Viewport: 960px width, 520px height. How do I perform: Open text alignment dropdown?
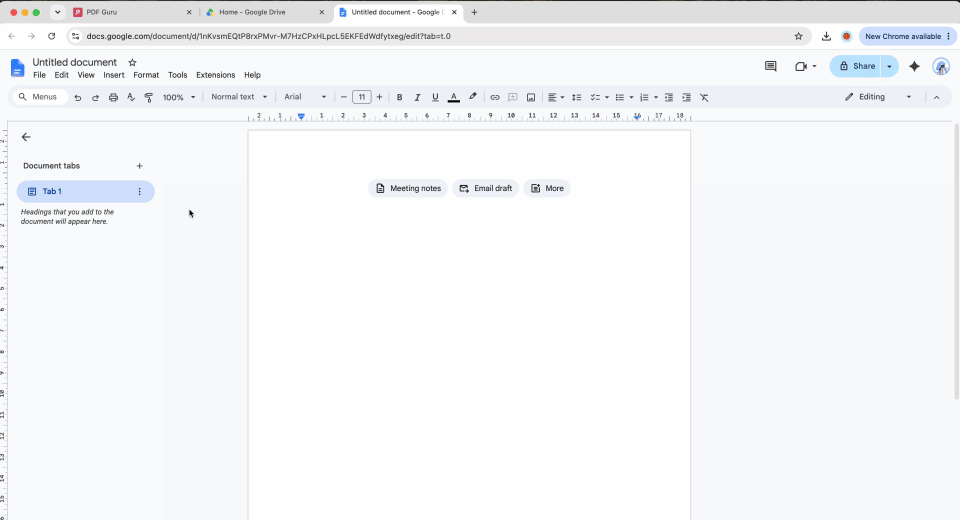(556, 97)
